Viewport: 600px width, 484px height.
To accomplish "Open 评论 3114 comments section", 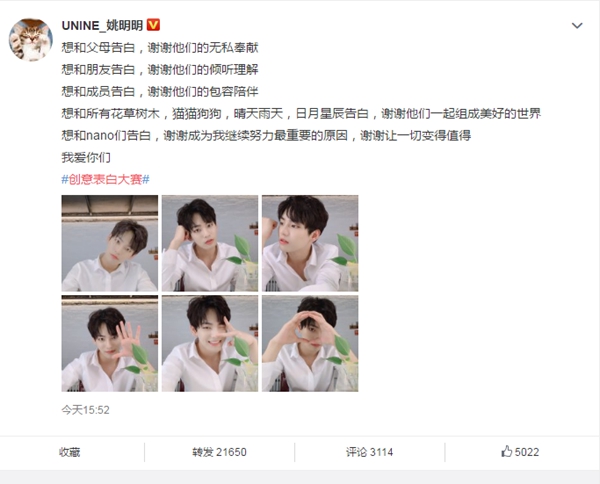I will tap(370, 452).
